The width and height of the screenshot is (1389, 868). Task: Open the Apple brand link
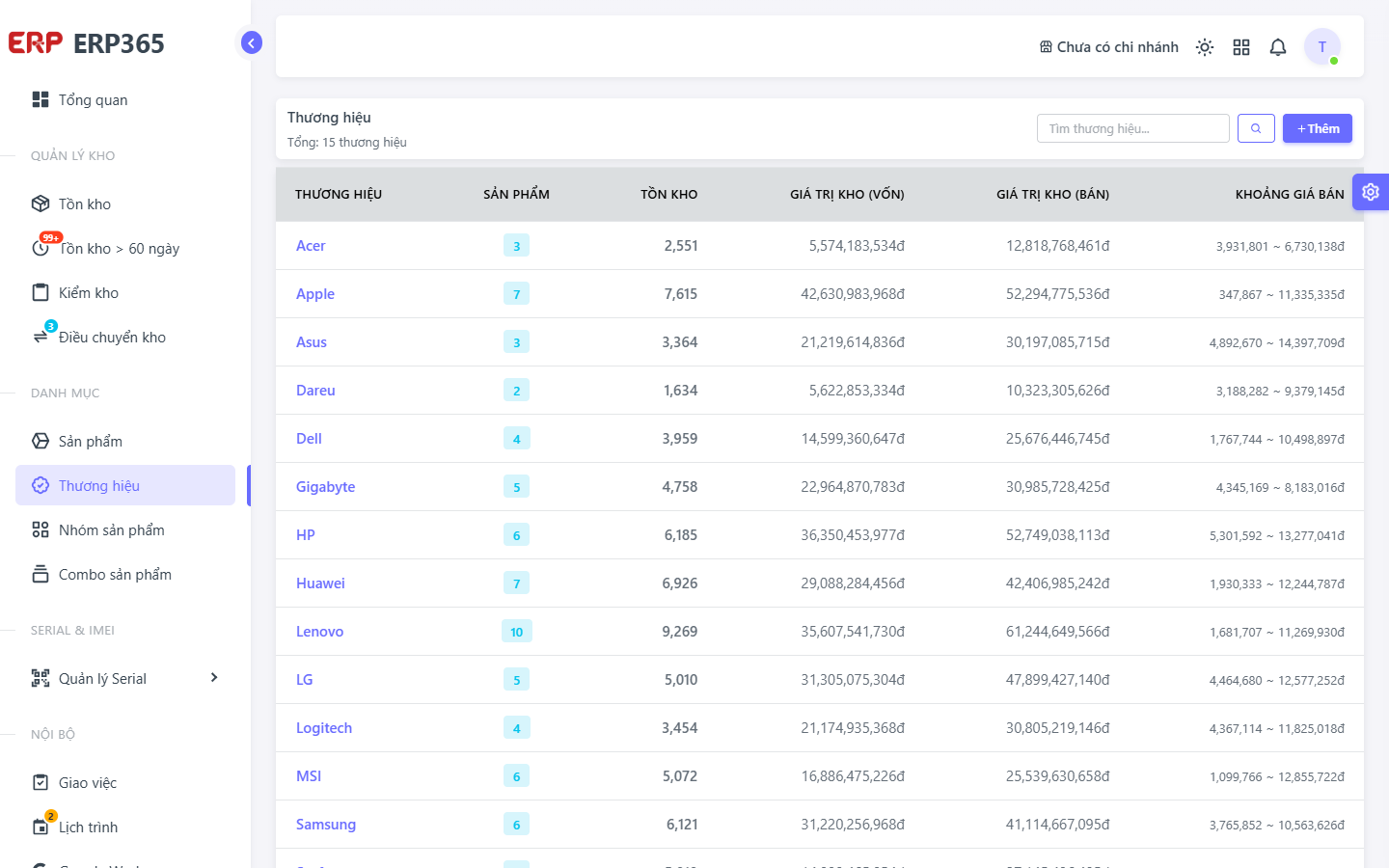point(315,294)
